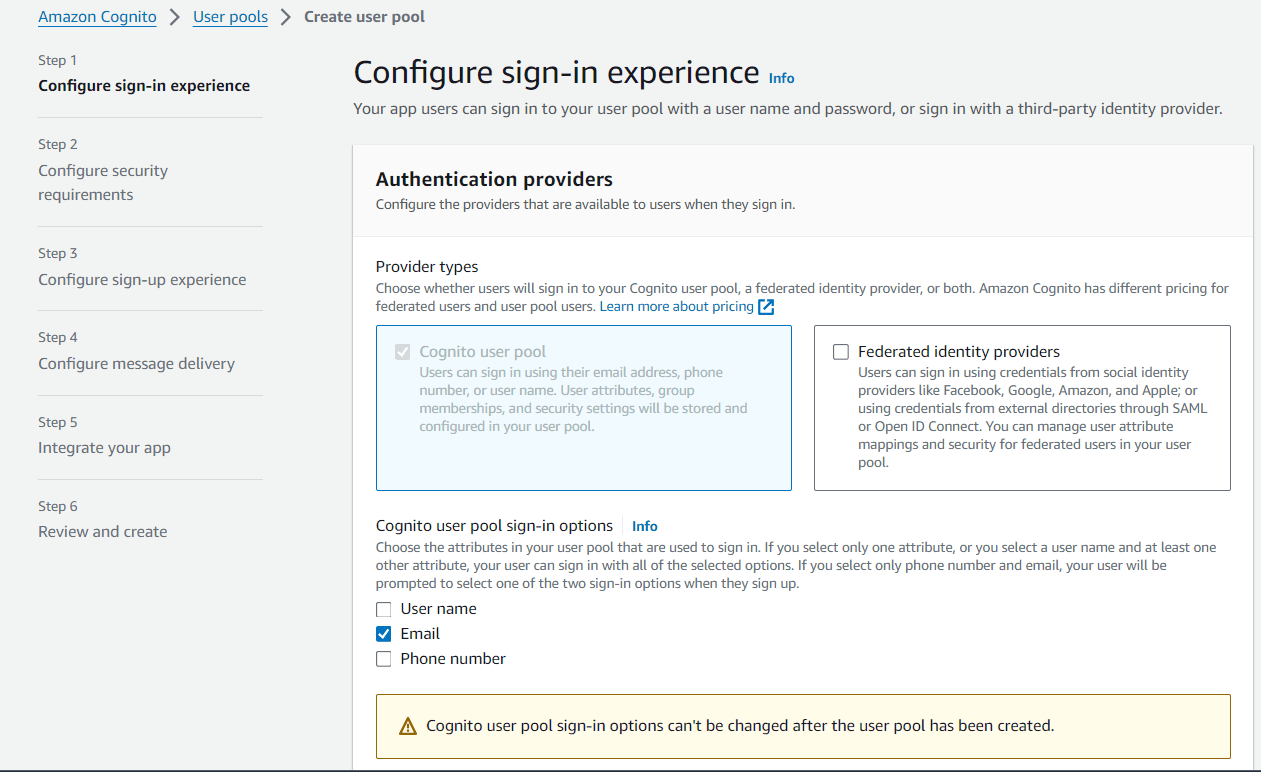Select Step 1 Configure sign-in experience
This screenshot has width=1261, height=772.
tap(144, 86)
